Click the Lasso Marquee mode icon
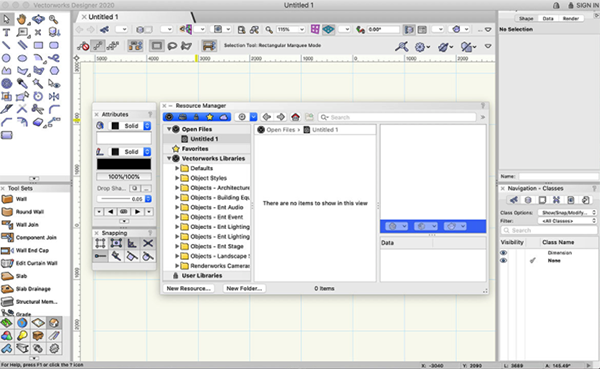Image resolution: width=600 pixels, height=369 pixels. pos(172,46)
